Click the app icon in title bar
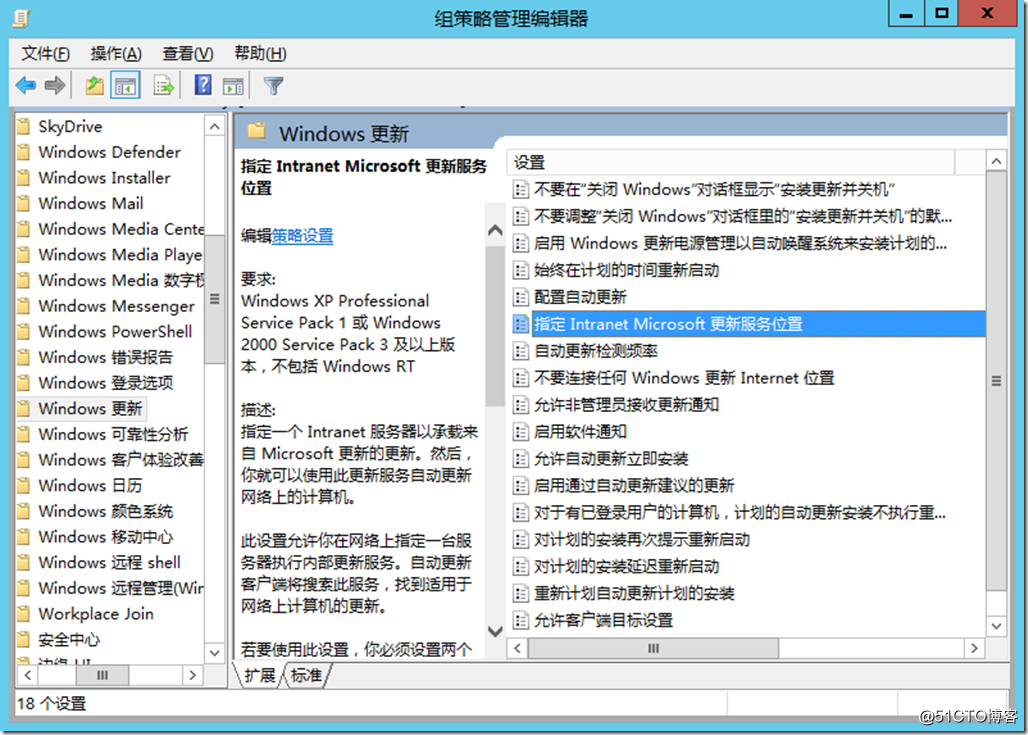This screenshot has width=1028, height=735. point(21,18)
